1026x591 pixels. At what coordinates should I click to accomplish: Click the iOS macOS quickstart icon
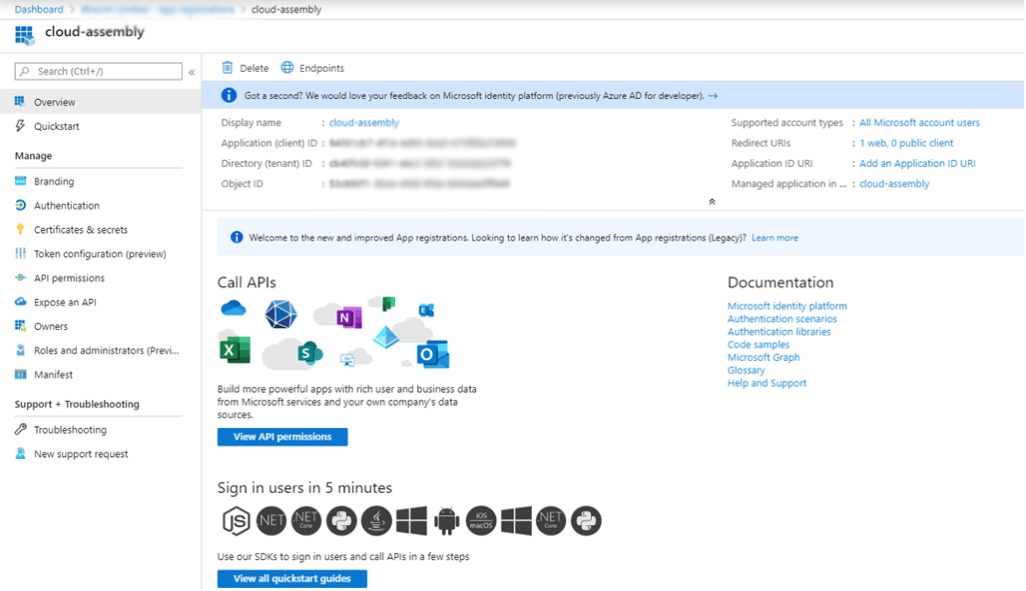pos(481,521)
